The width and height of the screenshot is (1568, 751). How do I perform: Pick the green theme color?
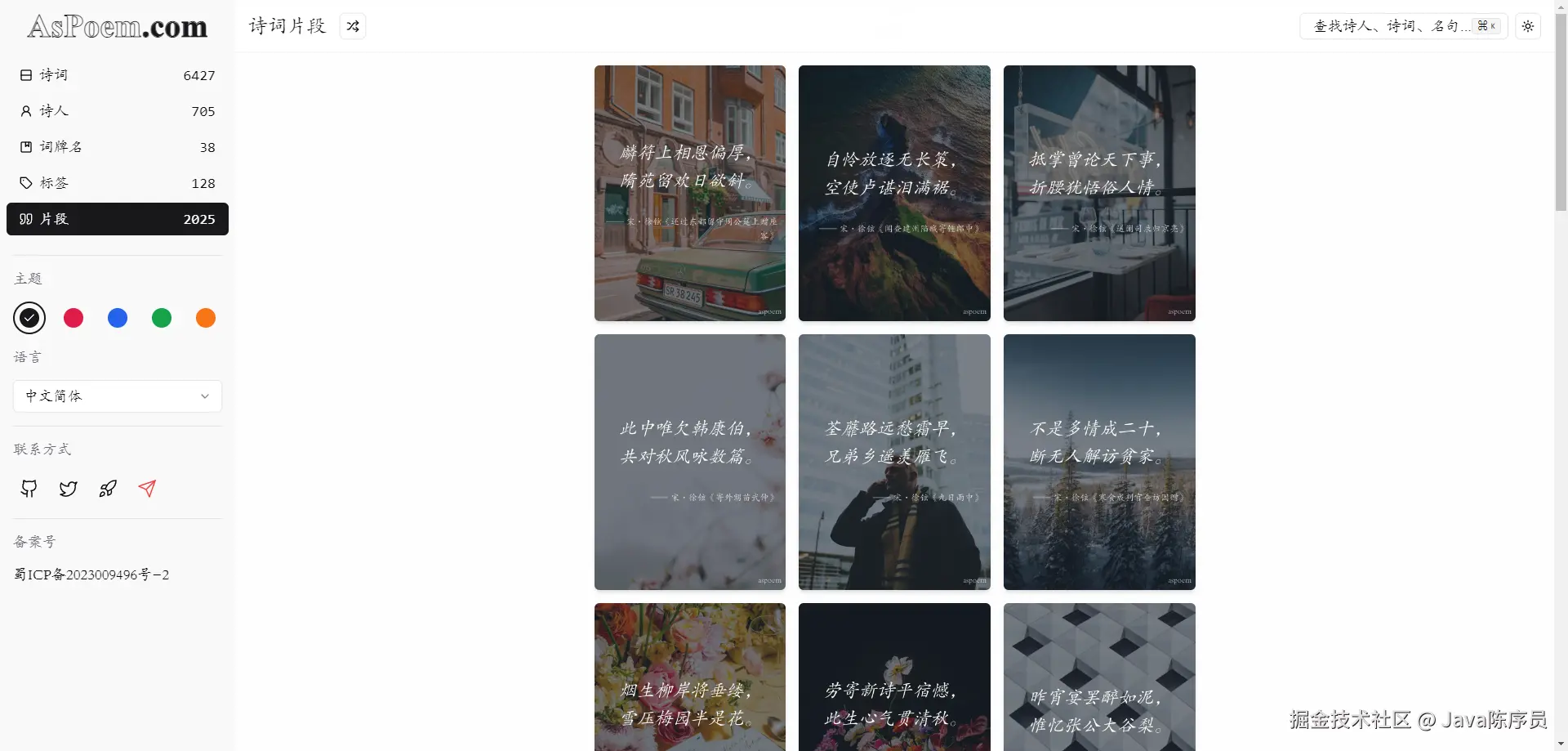click(162, 318)
